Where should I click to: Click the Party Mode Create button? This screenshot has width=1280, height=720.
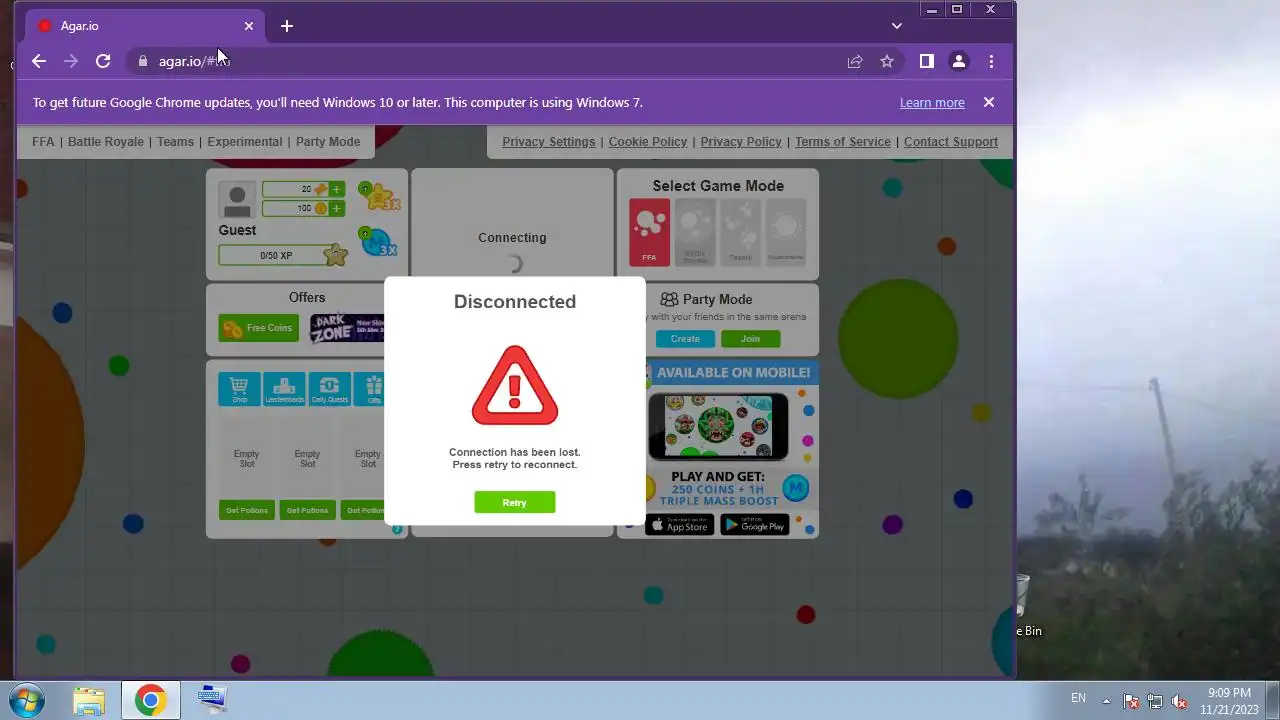tap(685, 339)
